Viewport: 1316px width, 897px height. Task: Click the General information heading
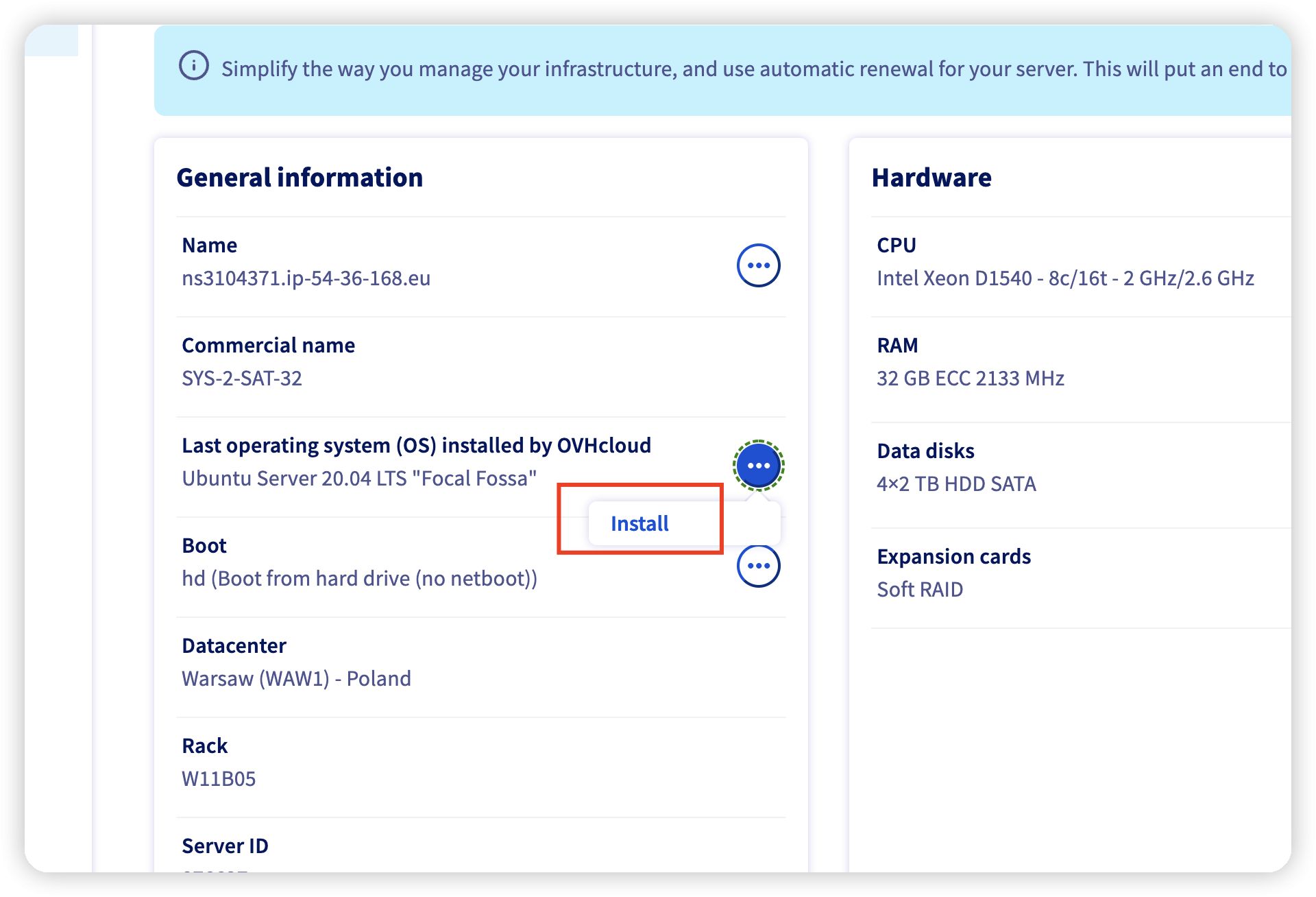[x=300, y=178]
